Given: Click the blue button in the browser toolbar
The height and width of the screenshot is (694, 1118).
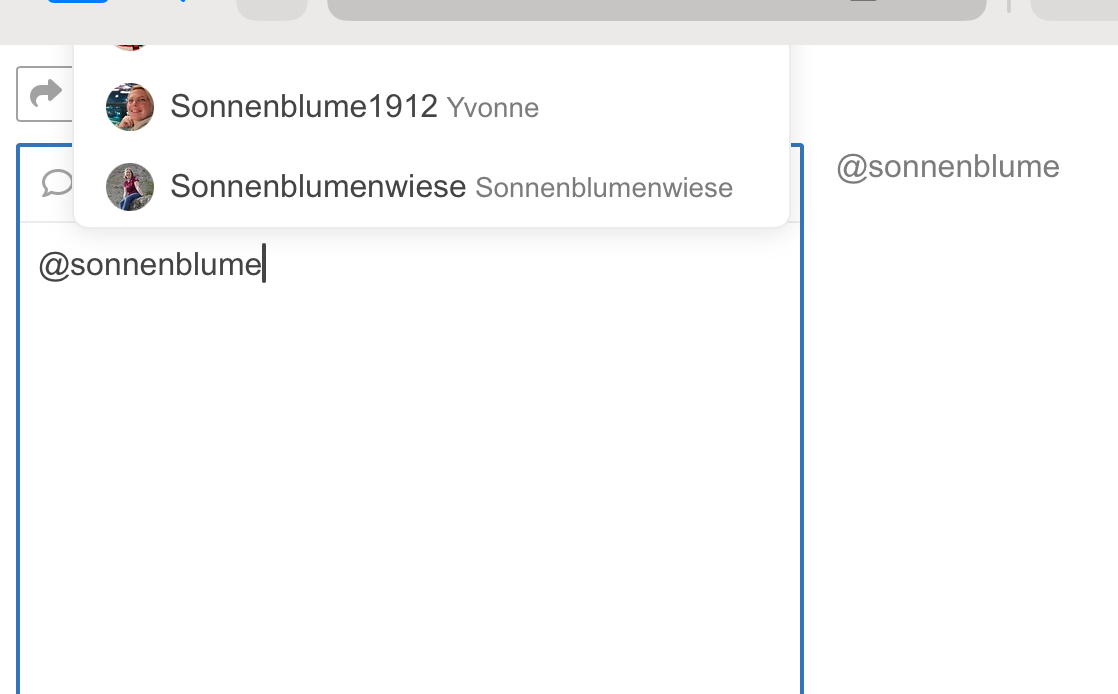Looking at the screenshot, I should coord(78,1).
